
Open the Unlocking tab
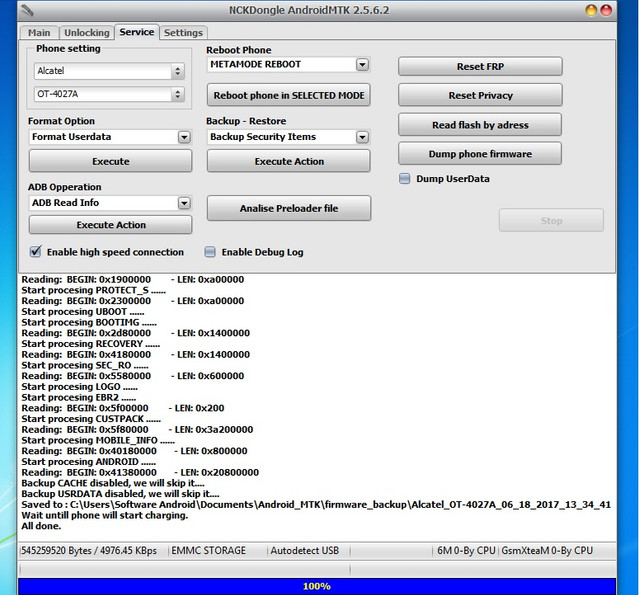coord(87,33)
